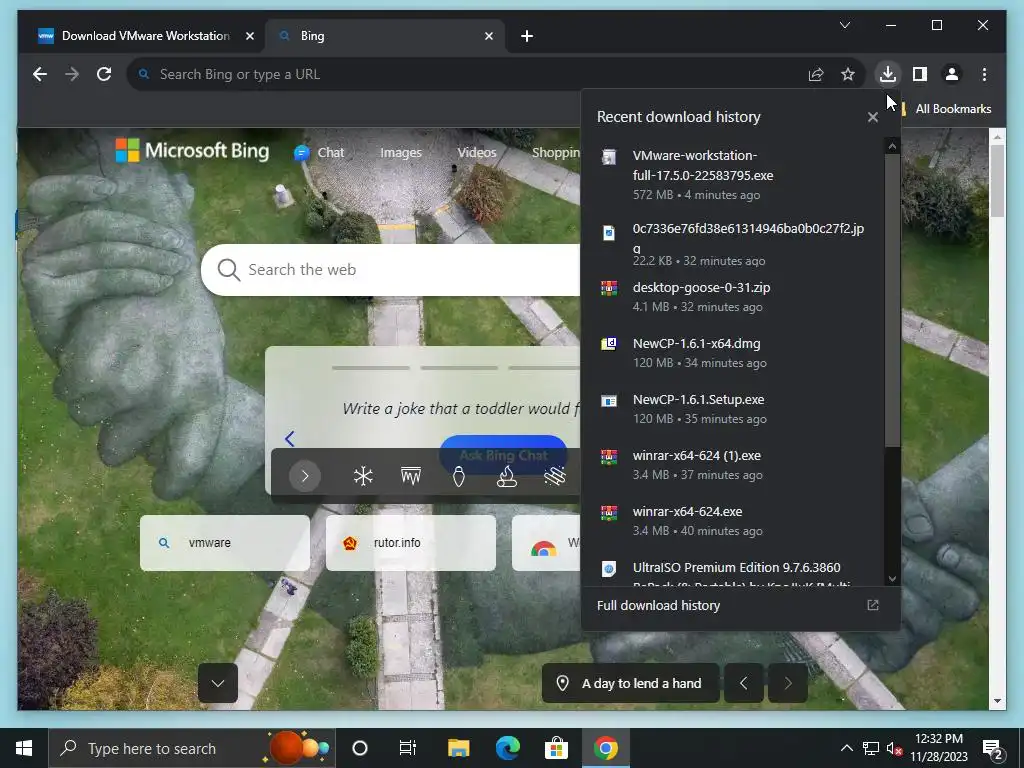Viewport: 1024px width, 768px height.
Task: Click the Microsoft Bing logo
Action: (192, 150)
